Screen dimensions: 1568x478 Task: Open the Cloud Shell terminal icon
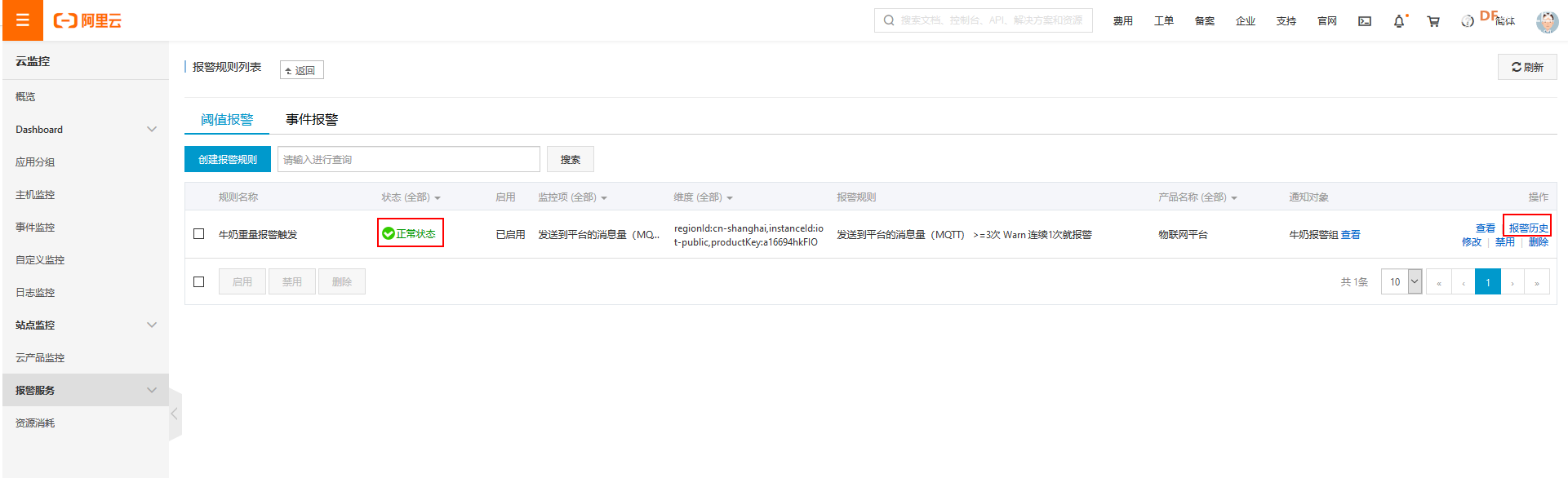pyautogui.click(x=1364, y=21)
